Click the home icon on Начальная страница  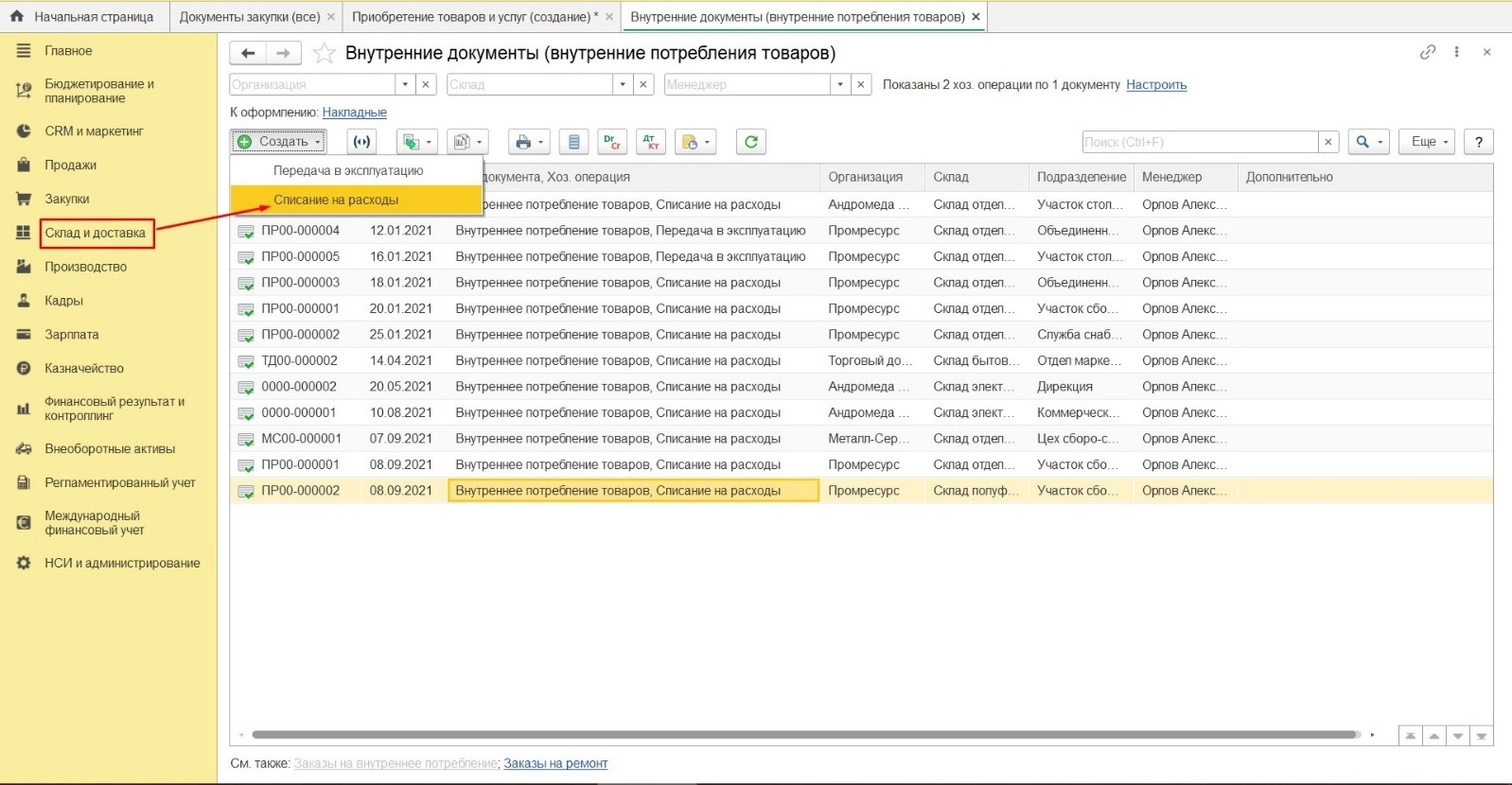[17, 16]
